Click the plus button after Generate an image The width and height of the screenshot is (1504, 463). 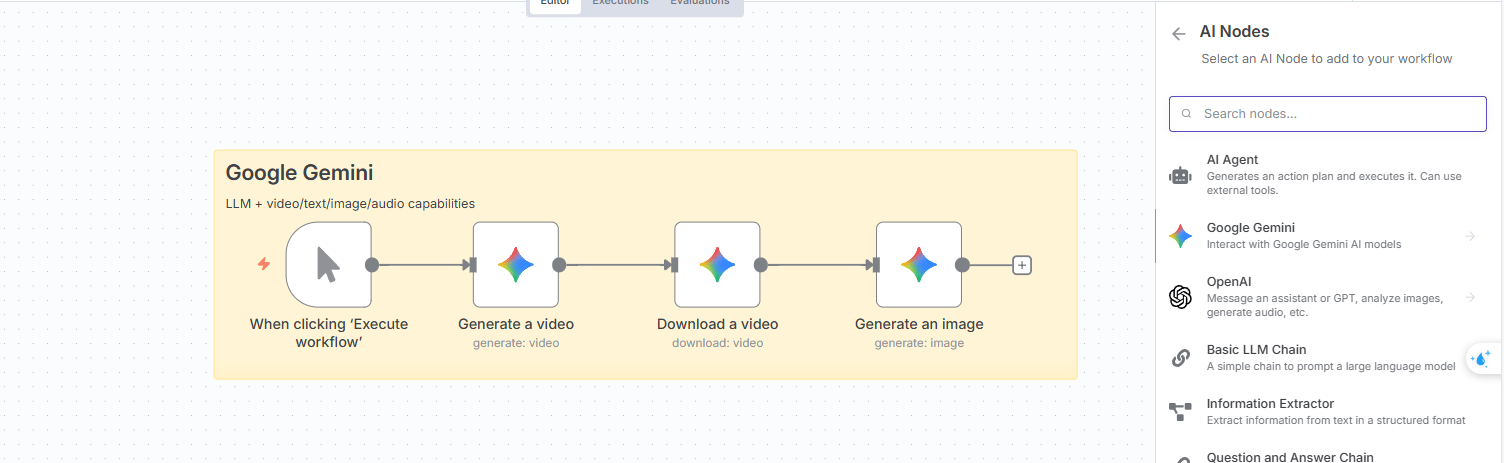1022,265
